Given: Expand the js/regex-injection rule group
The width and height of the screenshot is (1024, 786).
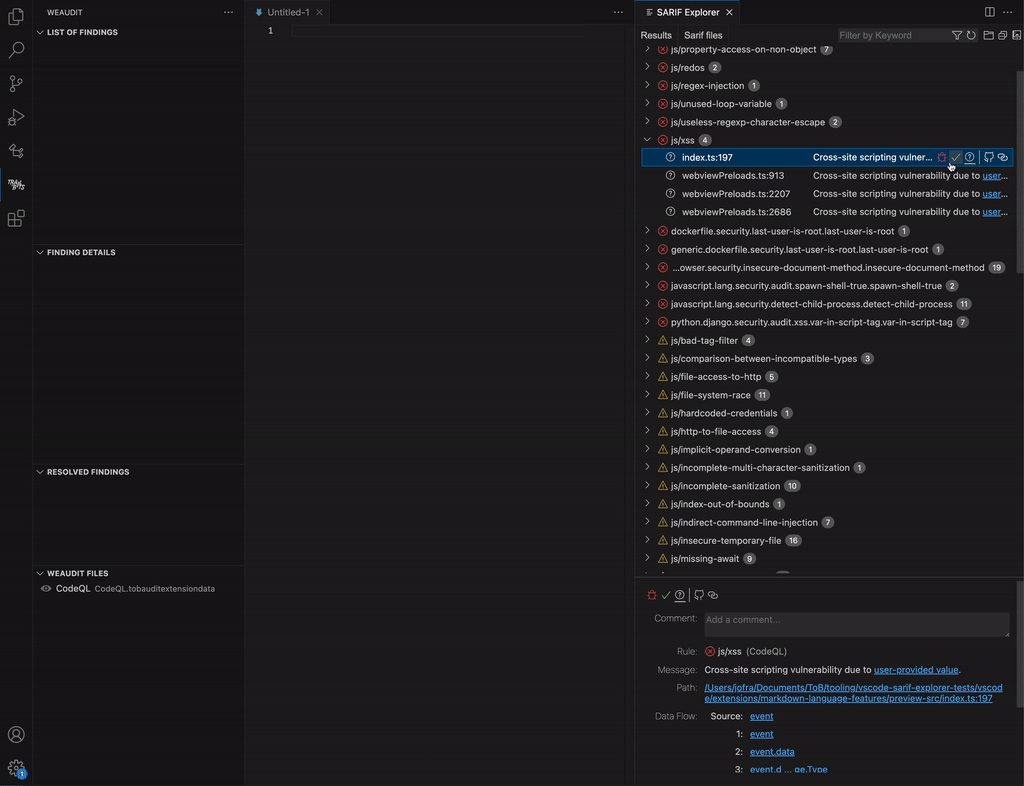Looking at the screenshot, I should pos(647,85).
